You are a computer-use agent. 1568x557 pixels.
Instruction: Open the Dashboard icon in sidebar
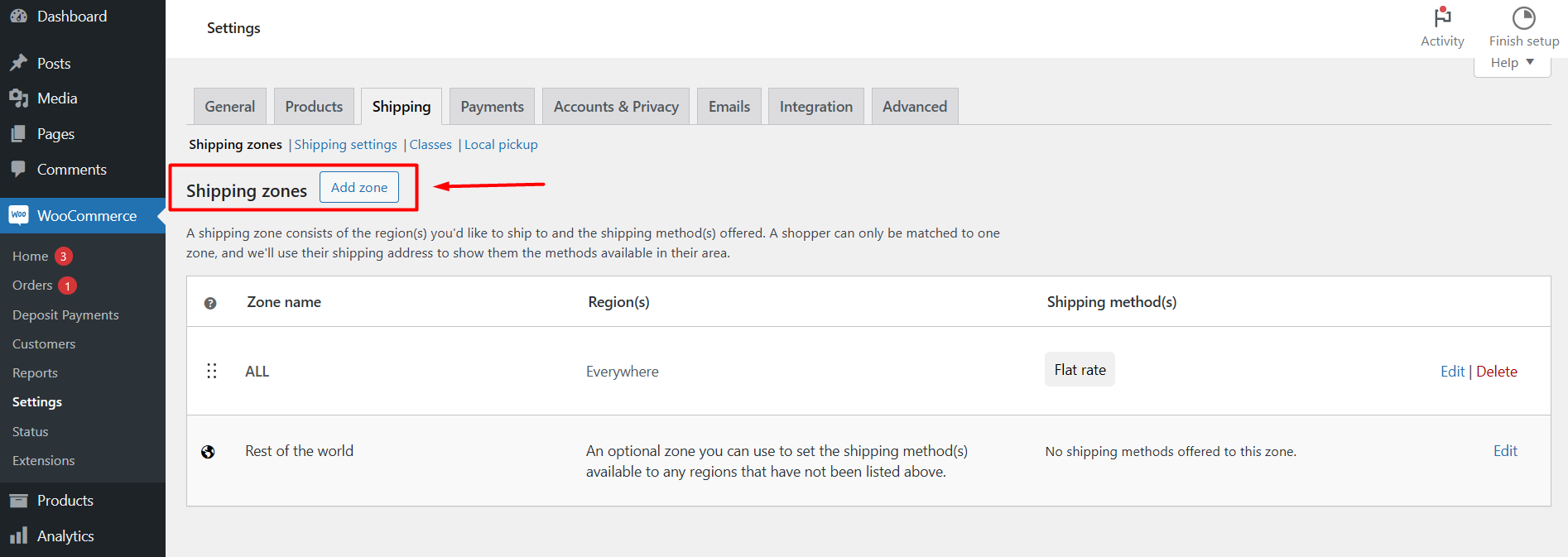coord(18,16)
